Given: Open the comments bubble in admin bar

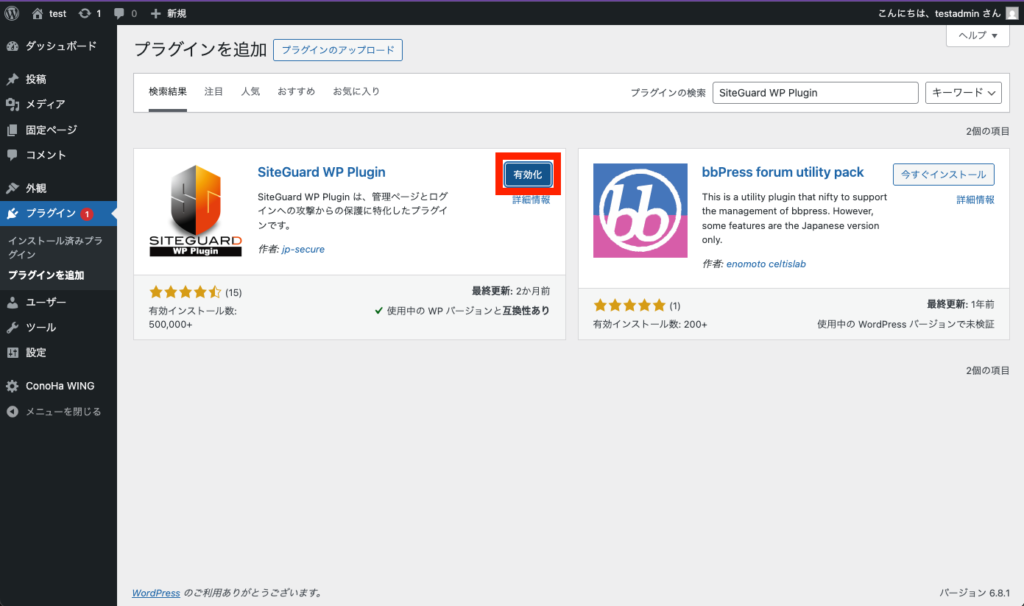Looking at the screenshot, I should pos(119,13).
